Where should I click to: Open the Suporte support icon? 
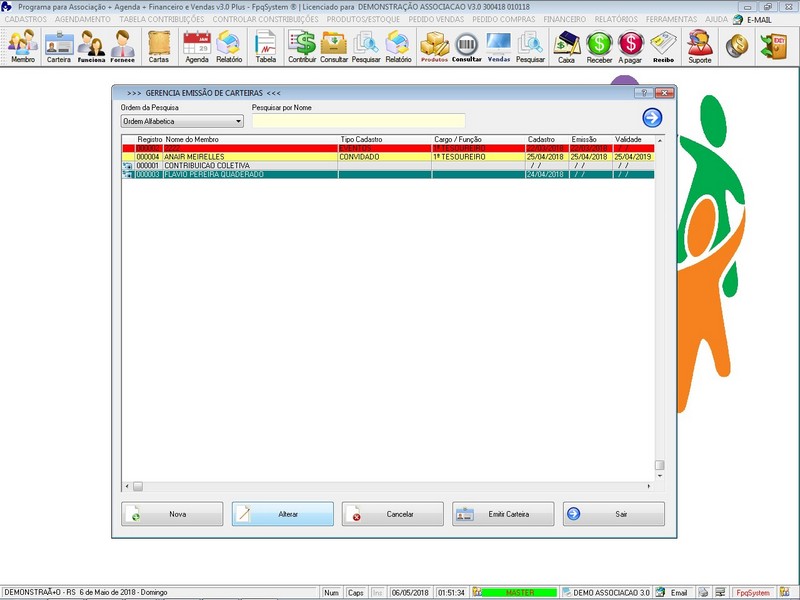(x=699, y=46)
